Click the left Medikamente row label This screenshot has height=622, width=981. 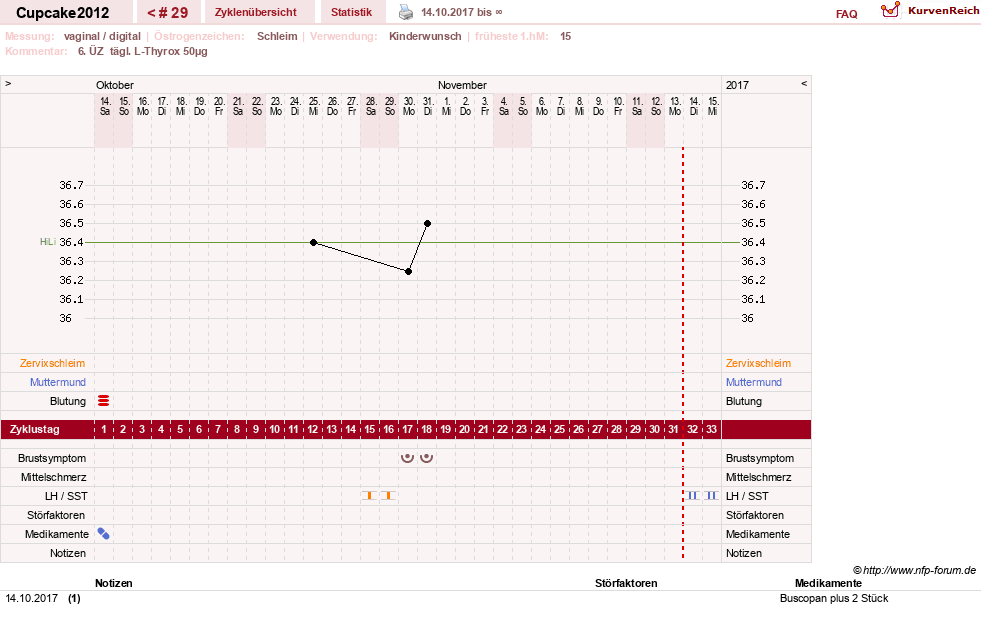(57, 534)
